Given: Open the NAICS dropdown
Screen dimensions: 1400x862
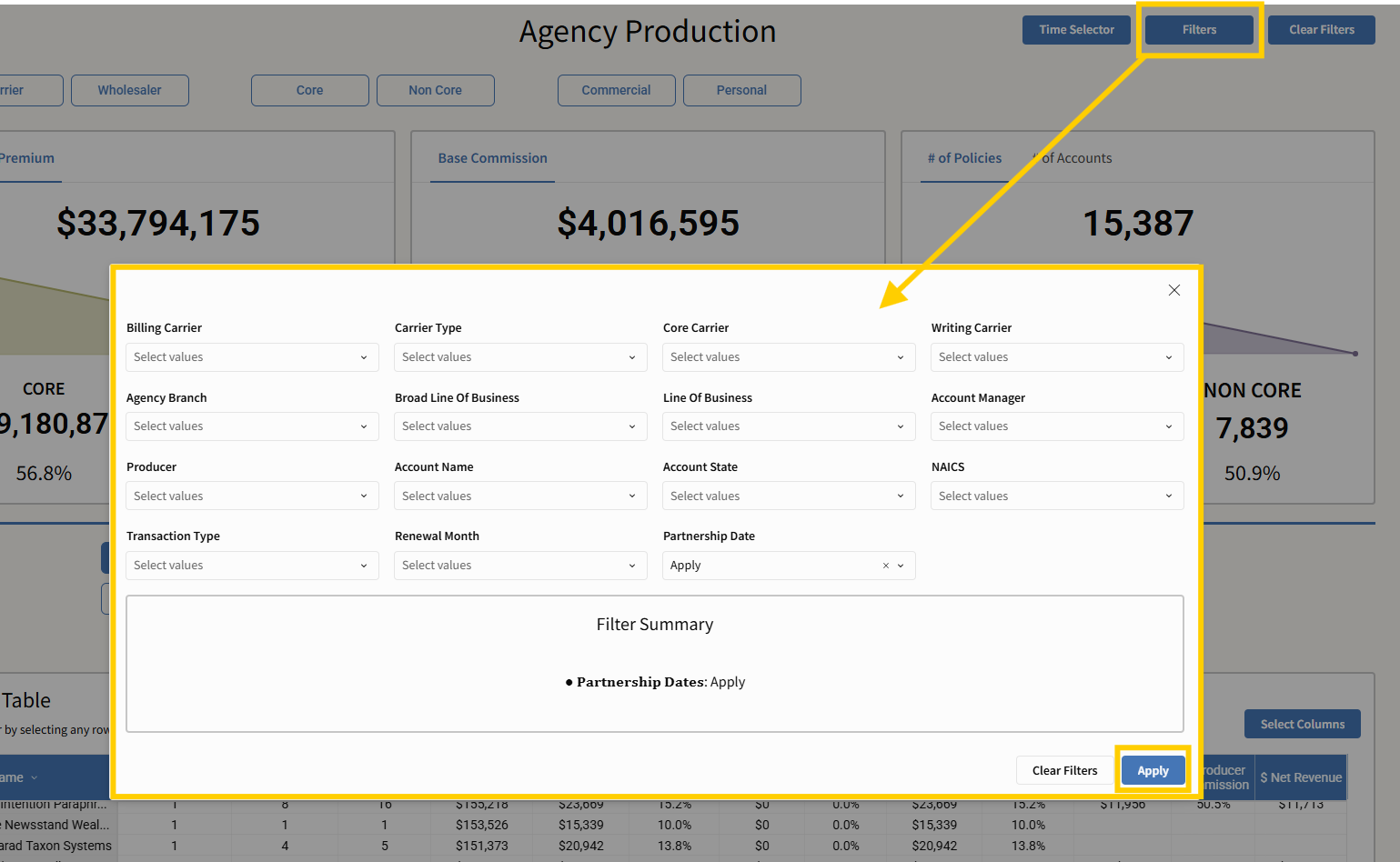Looking at the screenshot, I should 1057,496.
